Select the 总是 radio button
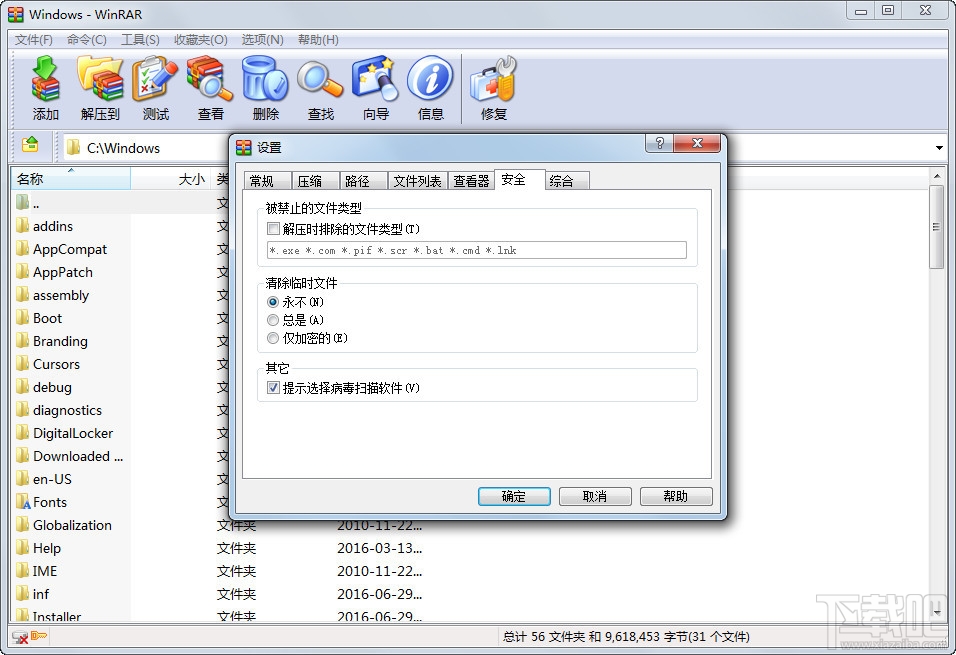956x655 pixels. click(273, 320)
